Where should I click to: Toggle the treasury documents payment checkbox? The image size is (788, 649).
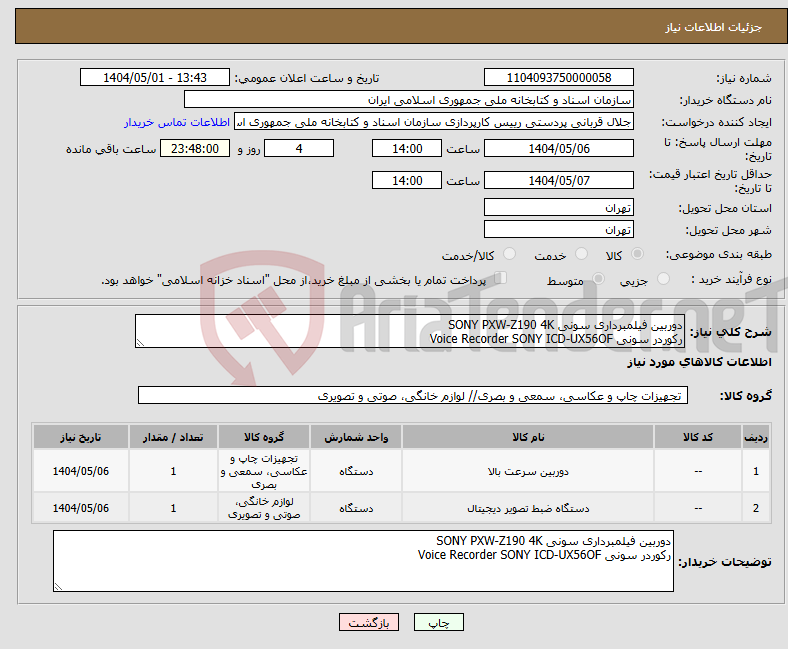[501, 277]
